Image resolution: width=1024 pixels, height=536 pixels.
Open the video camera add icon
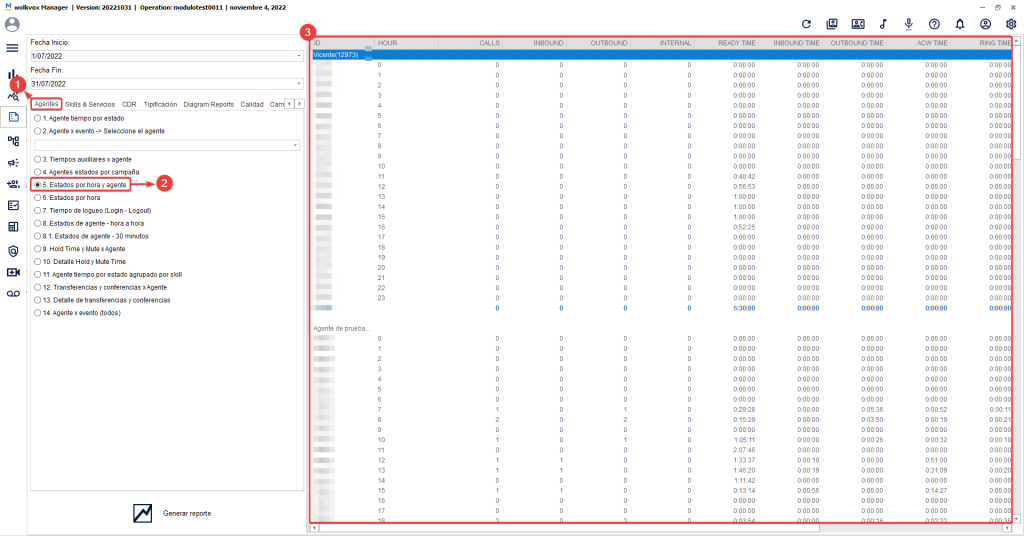[13, 272]
